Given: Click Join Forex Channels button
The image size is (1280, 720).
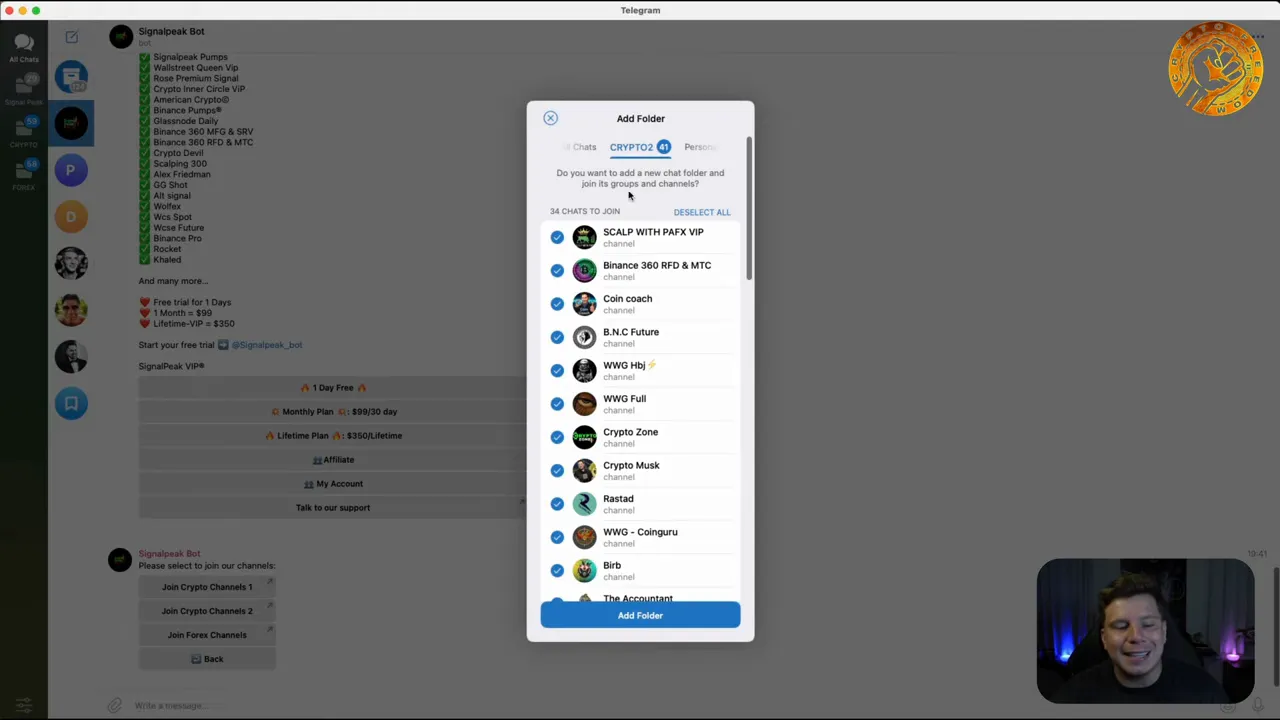Looking at the screenshot, I should click(x=207, y=635).
